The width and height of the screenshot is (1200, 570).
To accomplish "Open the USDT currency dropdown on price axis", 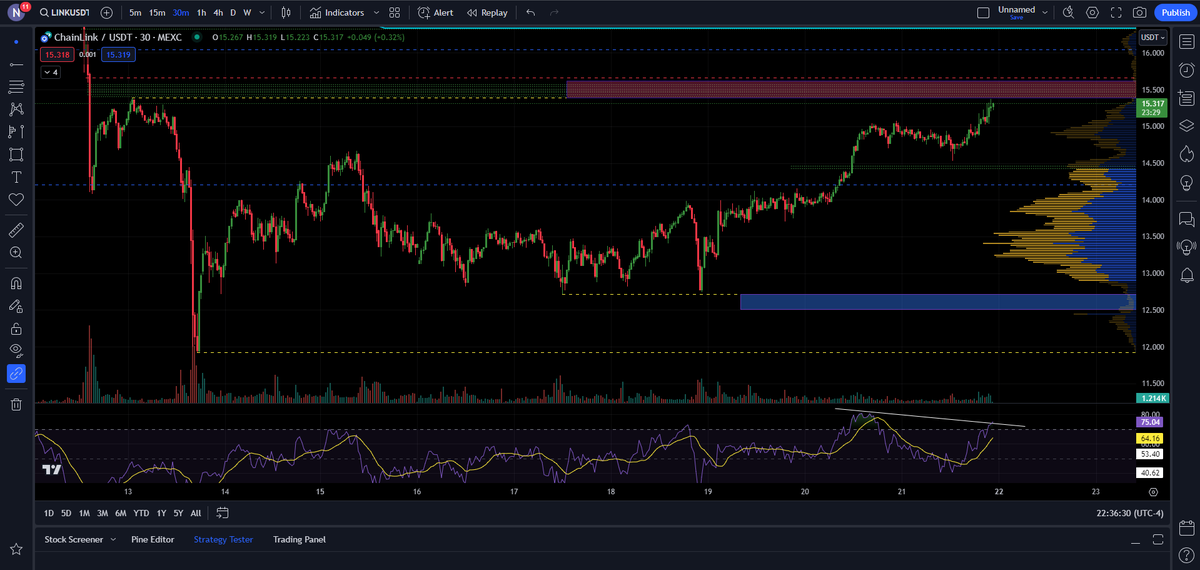I will coord(1152,38).
